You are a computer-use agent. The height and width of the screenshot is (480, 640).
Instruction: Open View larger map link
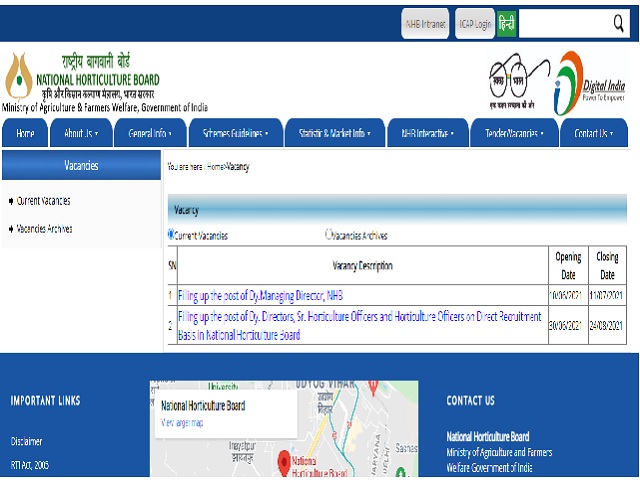pos(182,422)
